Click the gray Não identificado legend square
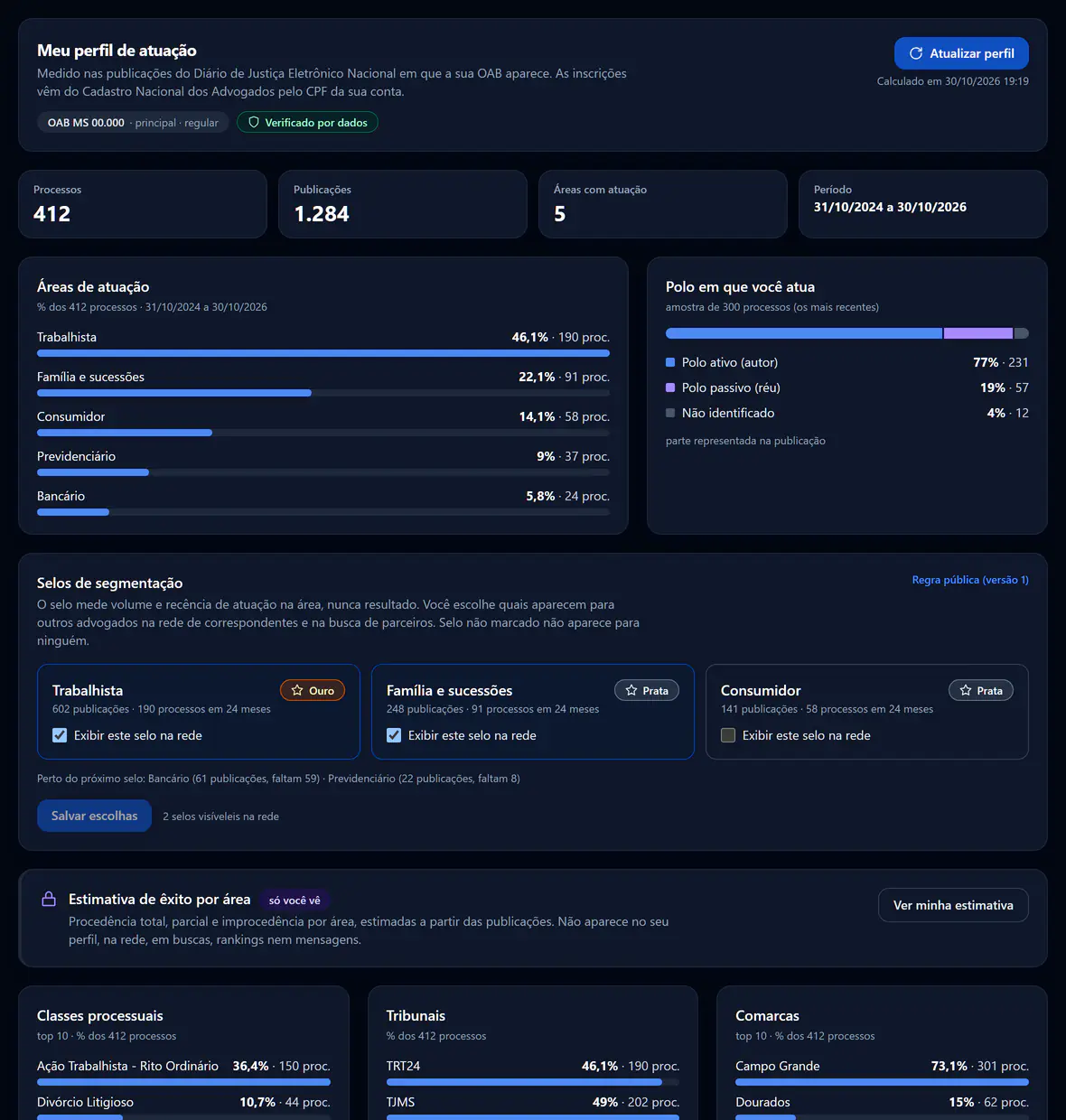This screenshot has width=1066, height=1120. [670, 413]
